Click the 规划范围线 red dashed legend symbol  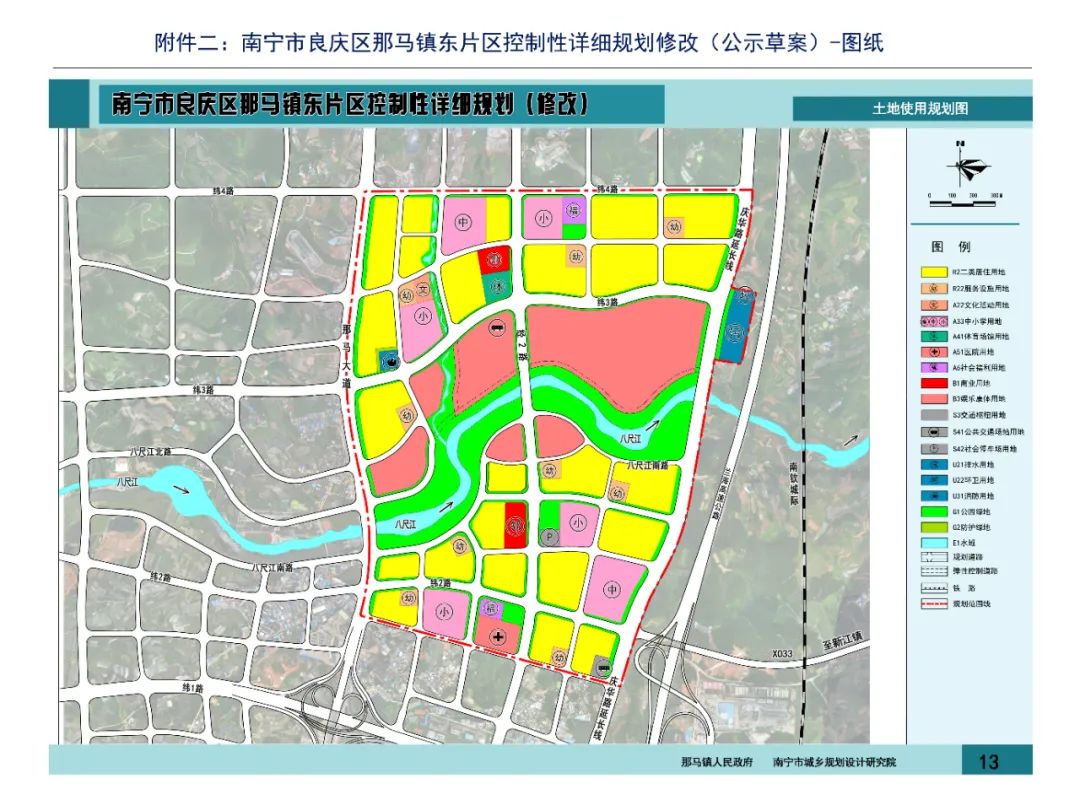coord(934,604)
